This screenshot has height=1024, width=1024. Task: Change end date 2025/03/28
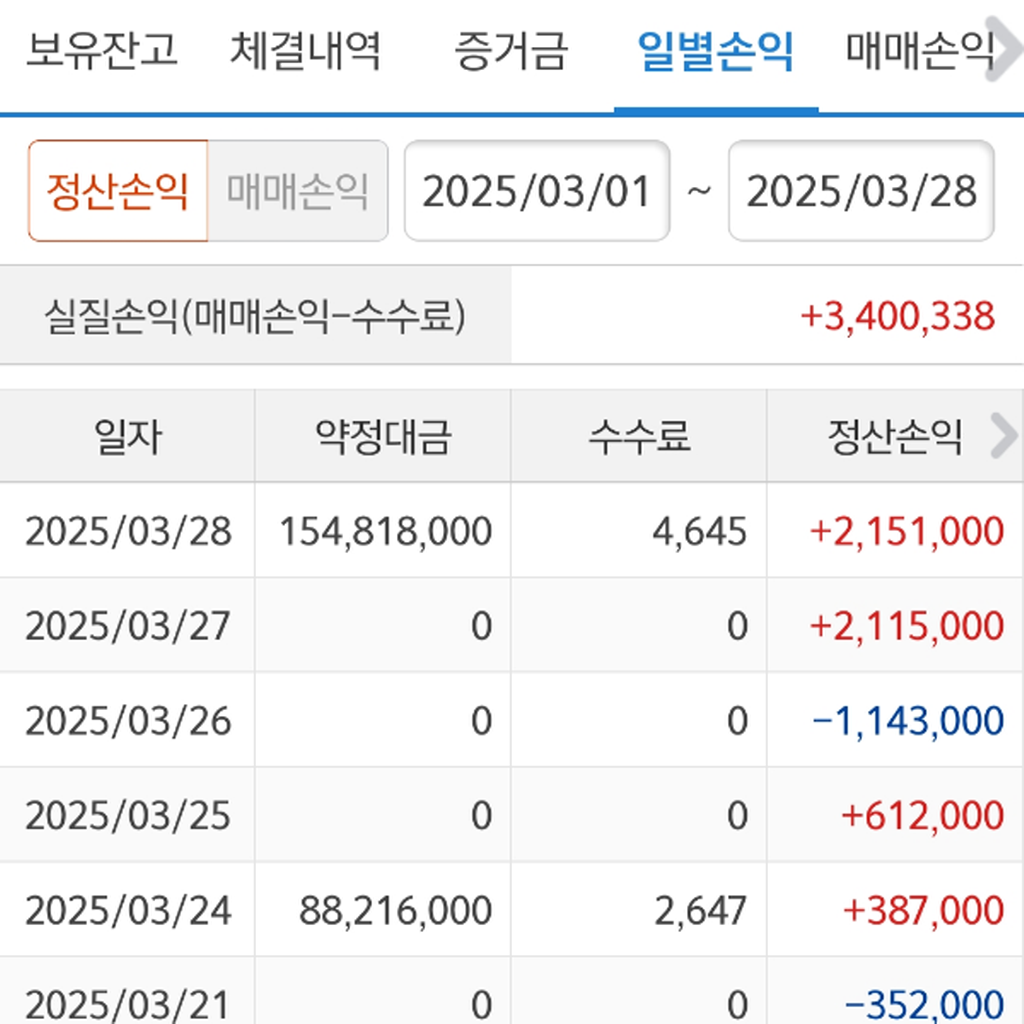pyautogui.click(x=861, y=191)
